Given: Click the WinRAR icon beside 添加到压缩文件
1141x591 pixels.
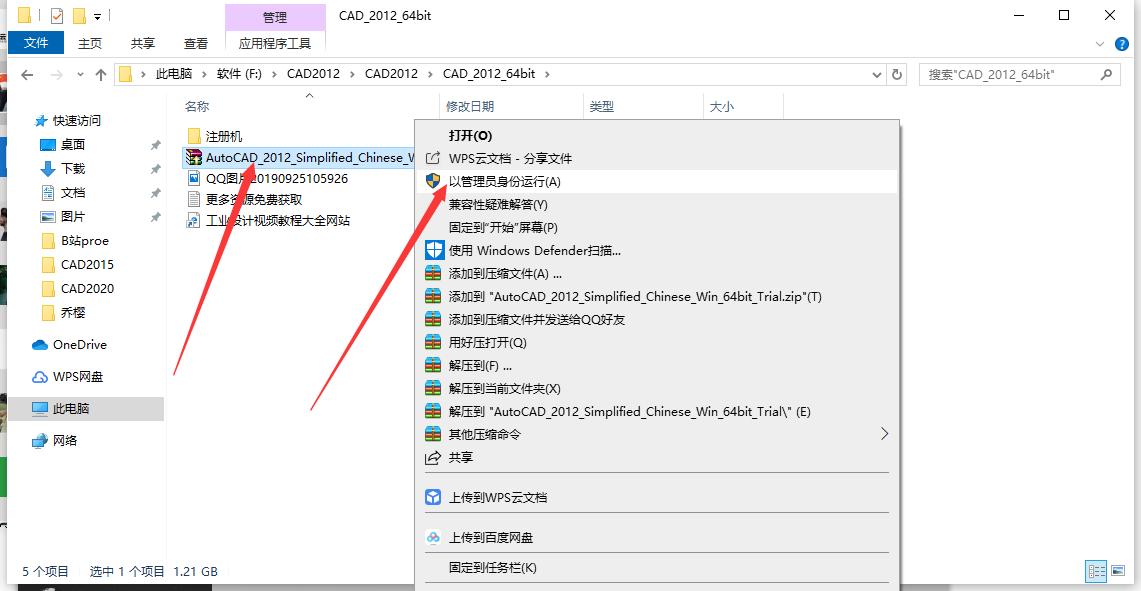Looking at the screenshot, I should pyautogui.click(x=434, y=273).
